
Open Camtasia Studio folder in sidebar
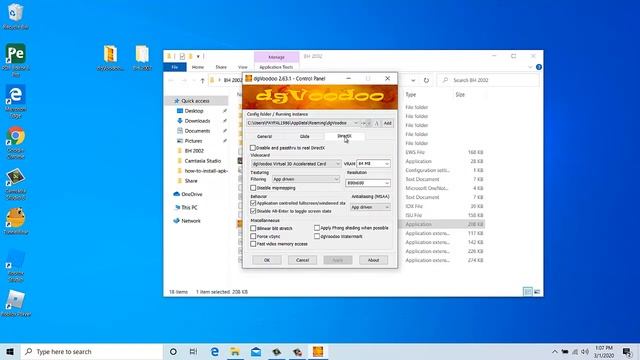click(202, 161)
